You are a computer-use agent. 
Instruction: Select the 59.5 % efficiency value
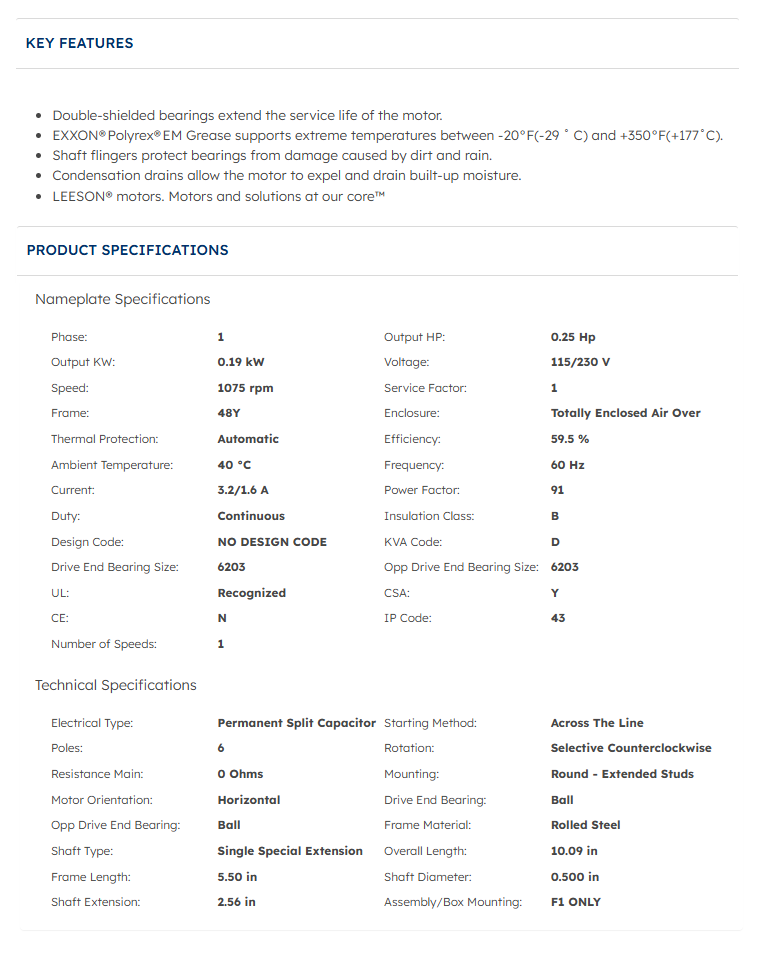(x=570, y=439)
